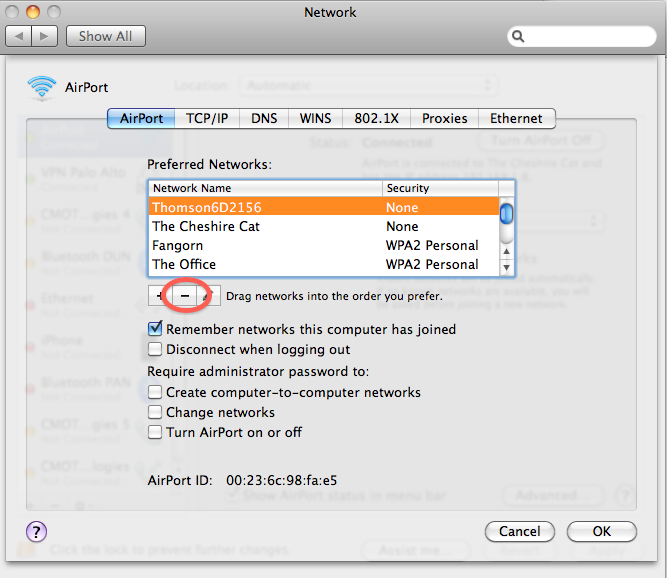
Task: Open the DNS tab
Action: pyautogui.click(x=264, y=118)
